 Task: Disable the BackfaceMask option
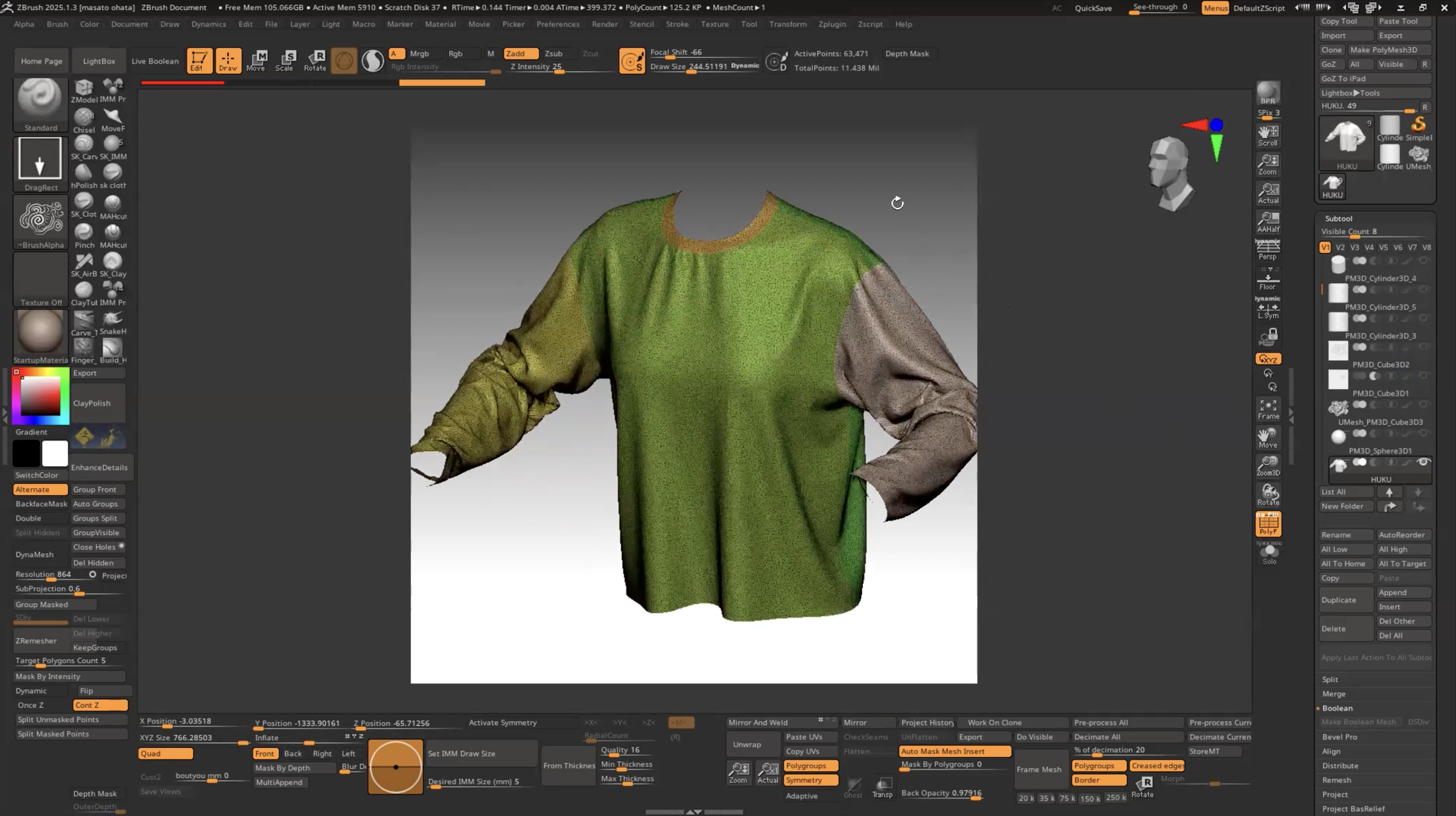point(41,503)
